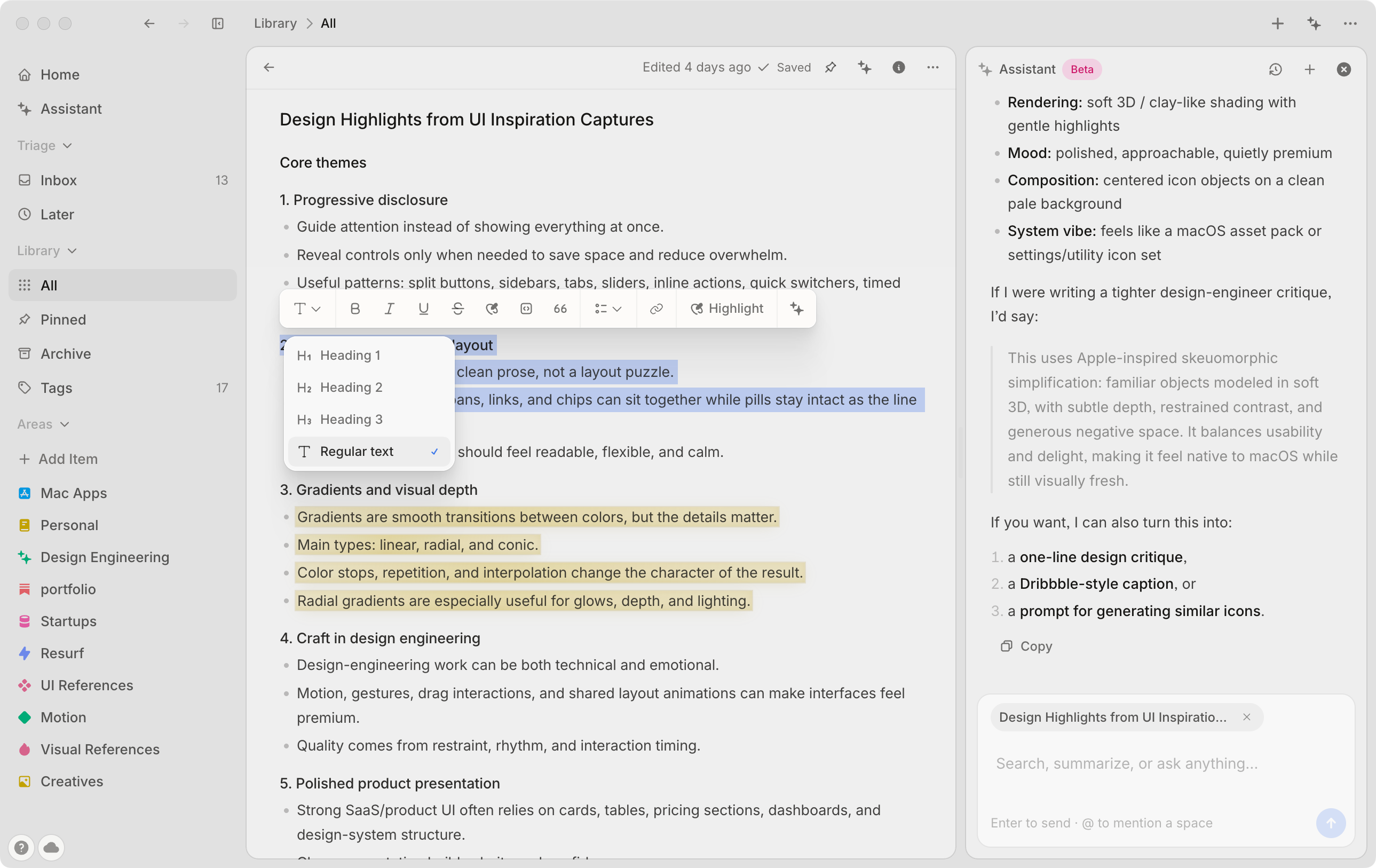Click the cloud sync status icon
The image size is (1376, 868).
coord(51,847)
